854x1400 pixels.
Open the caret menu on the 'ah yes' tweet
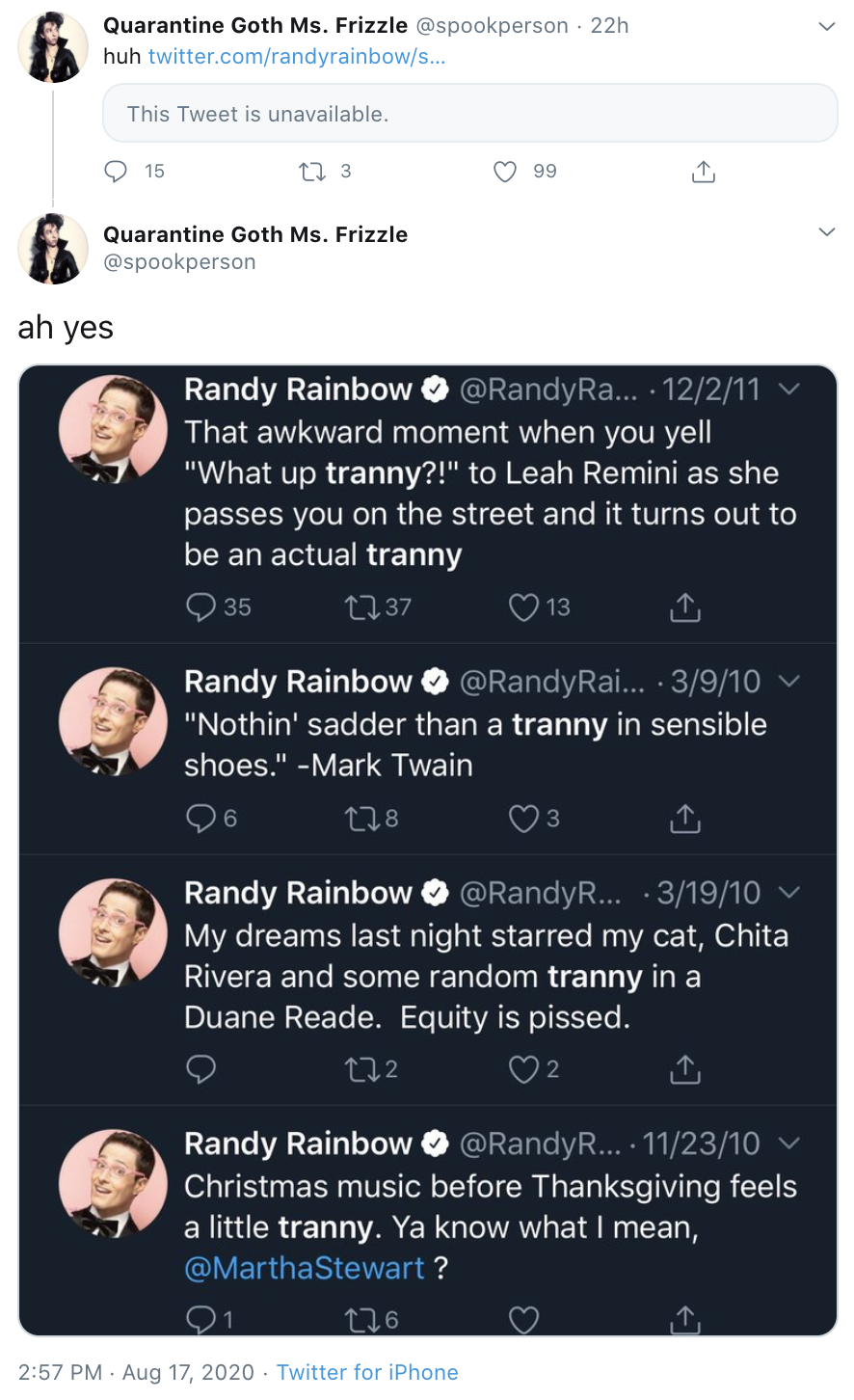click(826, 231)
